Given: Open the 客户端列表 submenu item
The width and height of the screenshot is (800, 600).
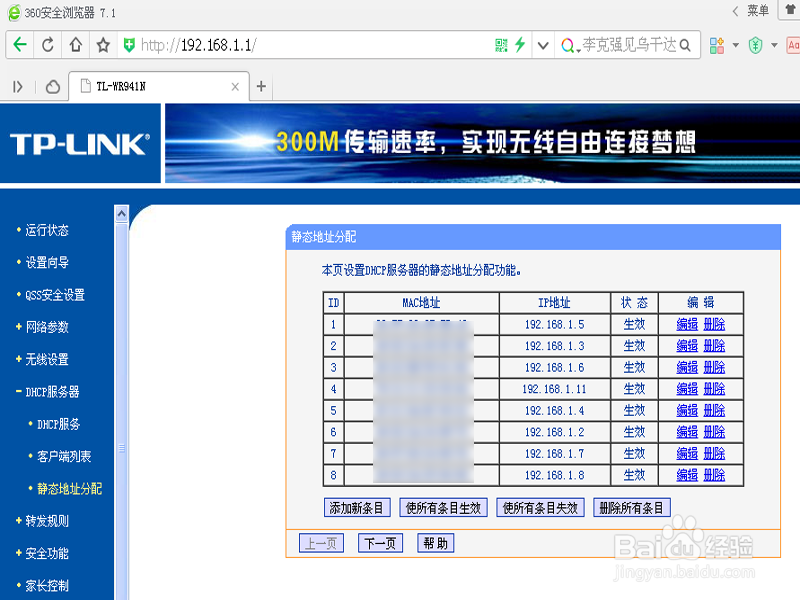Looking at the screenshot, I should (x=64, y=456).
